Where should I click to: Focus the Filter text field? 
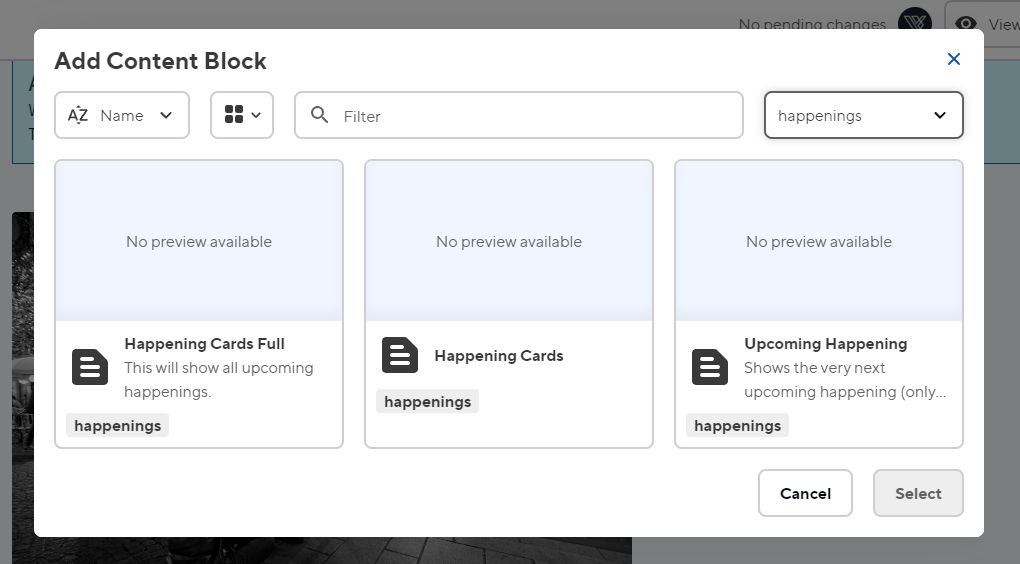[x=535, y=116]
